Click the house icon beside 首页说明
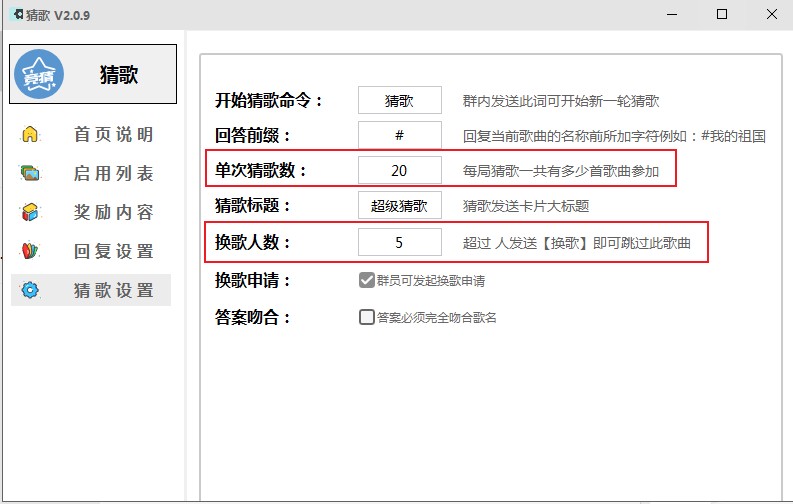793x504 pixels. tap(30, 134)
